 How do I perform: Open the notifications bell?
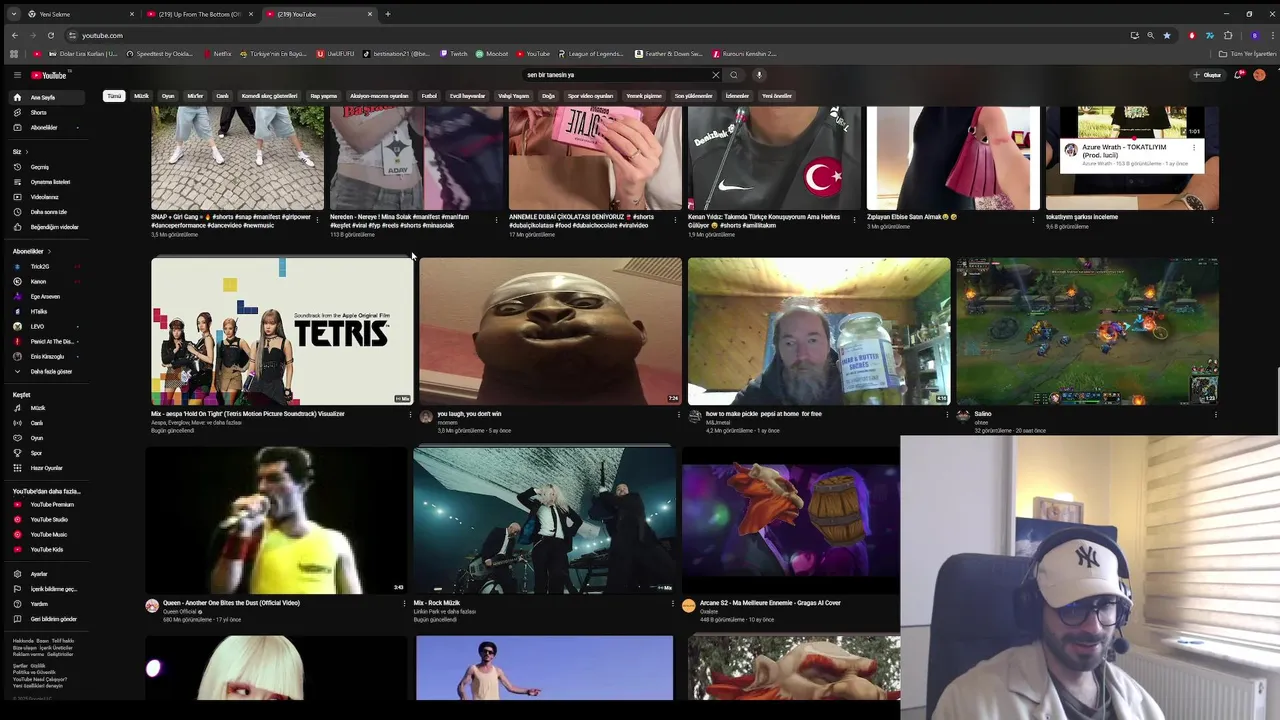(x=1238, y=75)
